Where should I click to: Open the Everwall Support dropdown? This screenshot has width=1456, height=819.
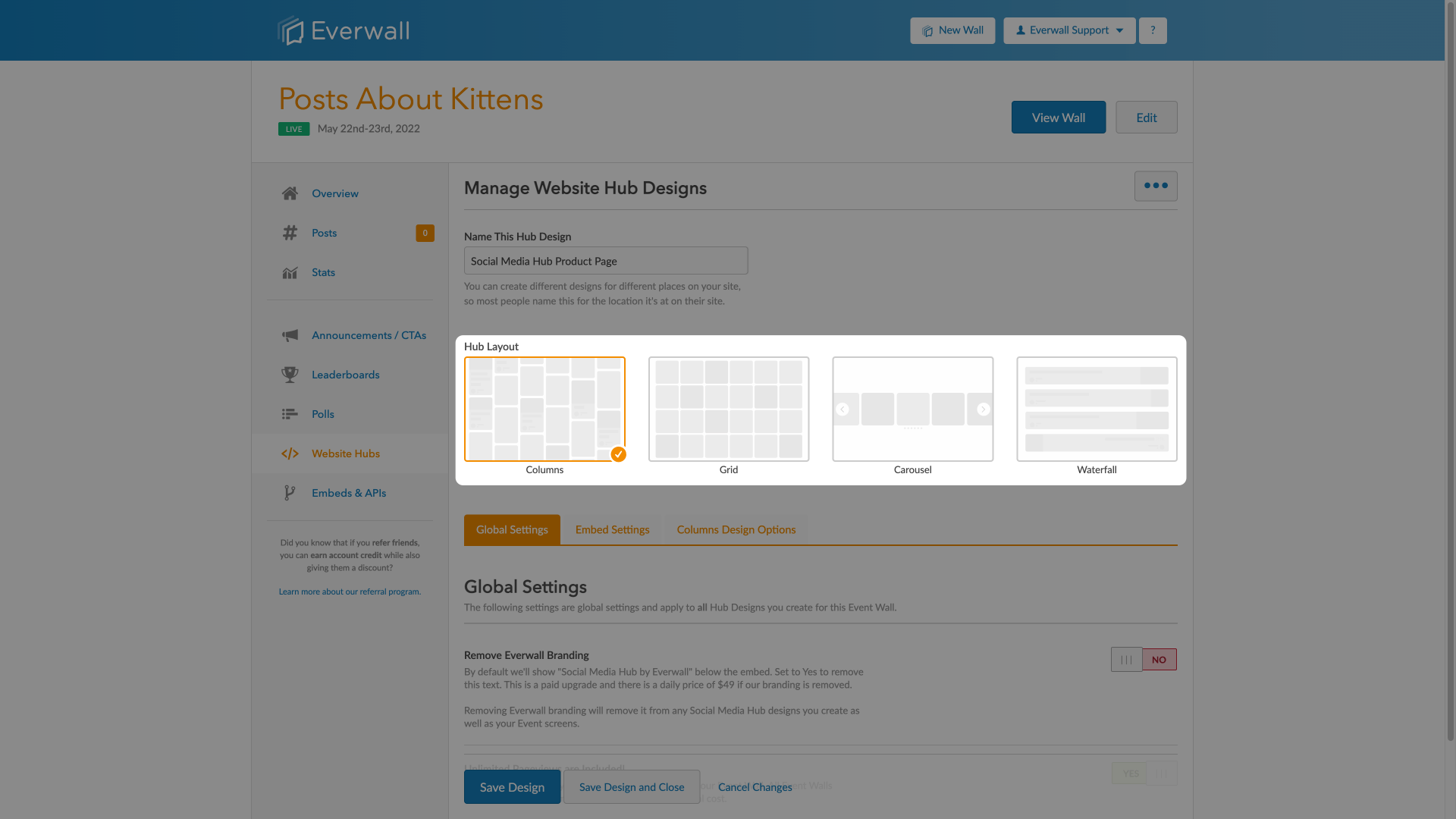(x=1069, y=30)
